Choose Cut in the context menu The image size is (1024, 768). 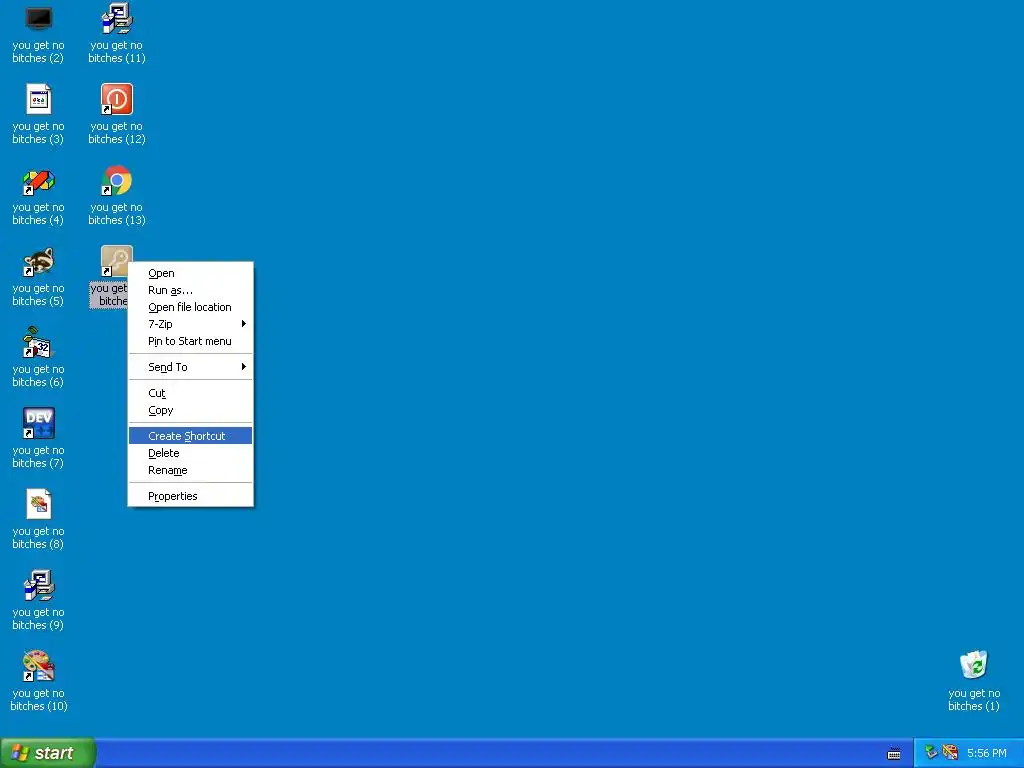point(191,393)
